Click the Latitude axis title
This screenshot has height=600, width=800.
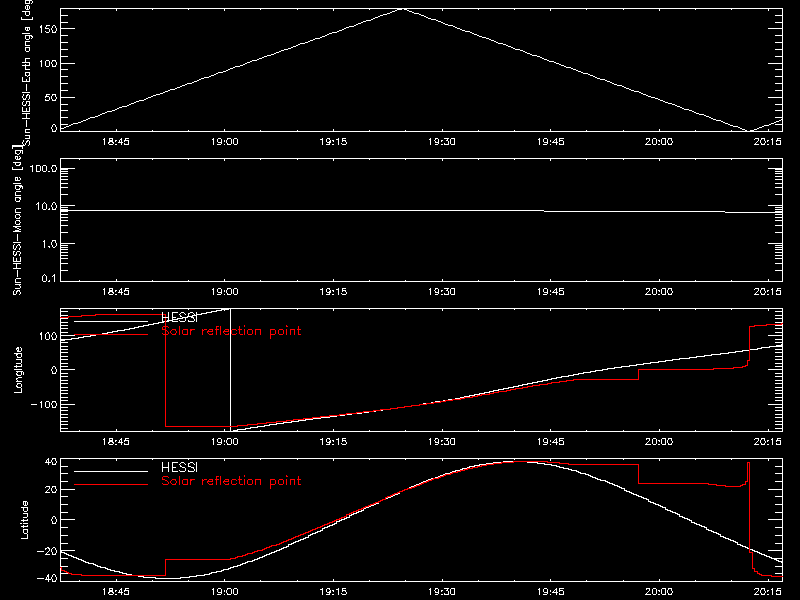(x=24, y=520)
